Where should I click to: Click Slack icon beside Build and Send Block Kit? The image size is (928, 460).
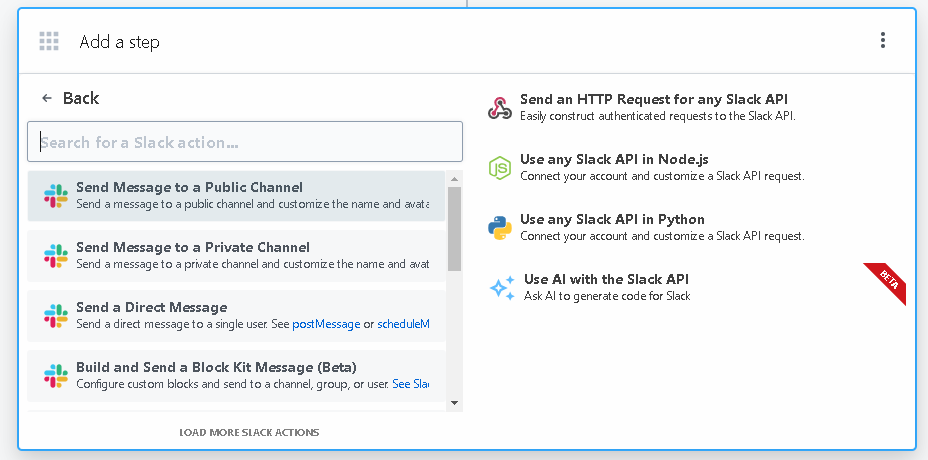(56, 376)
